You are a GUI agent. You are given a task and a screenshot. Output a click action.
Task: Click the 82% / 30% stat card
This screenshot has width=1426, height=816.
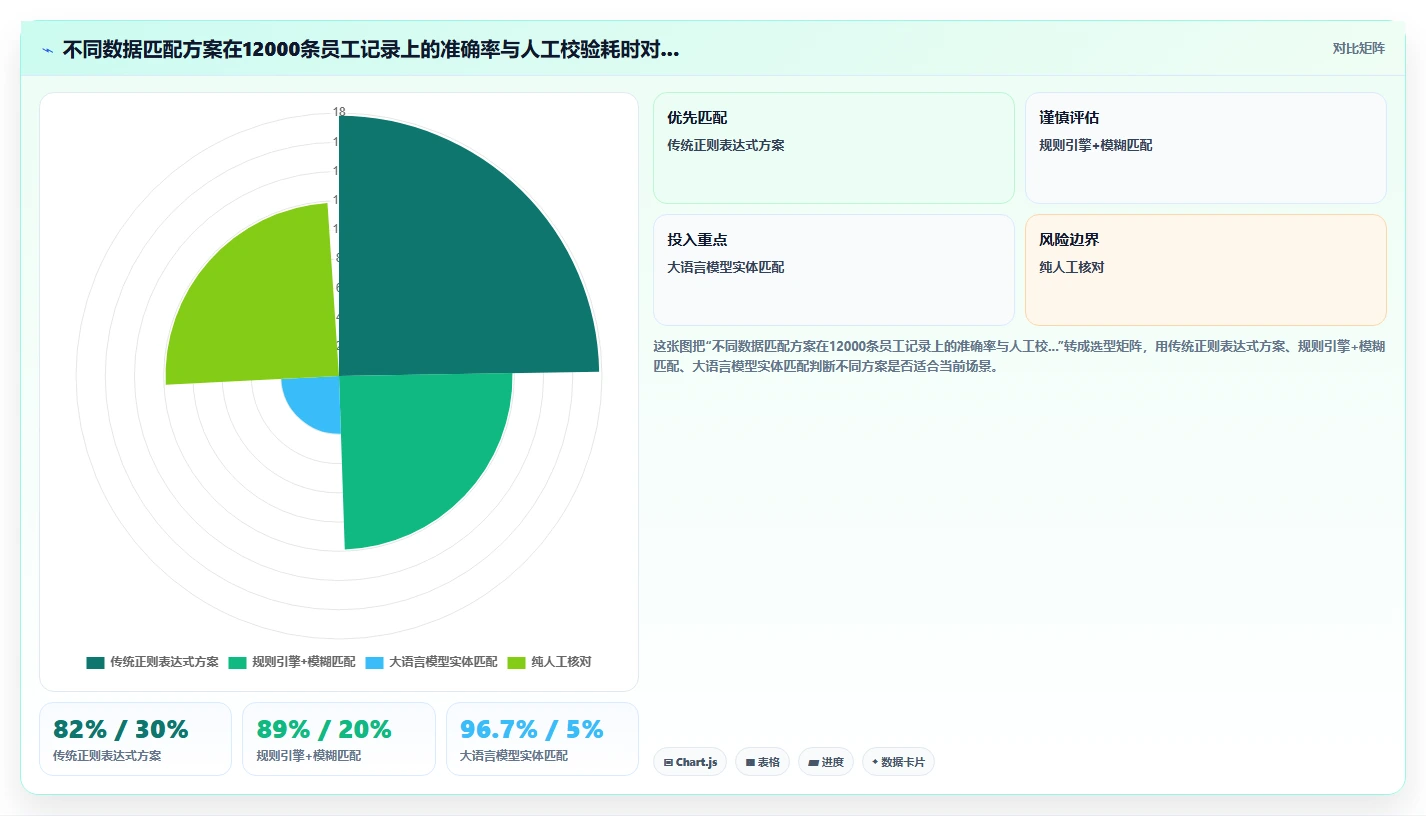pyautogui.click(x=135, y=739)
